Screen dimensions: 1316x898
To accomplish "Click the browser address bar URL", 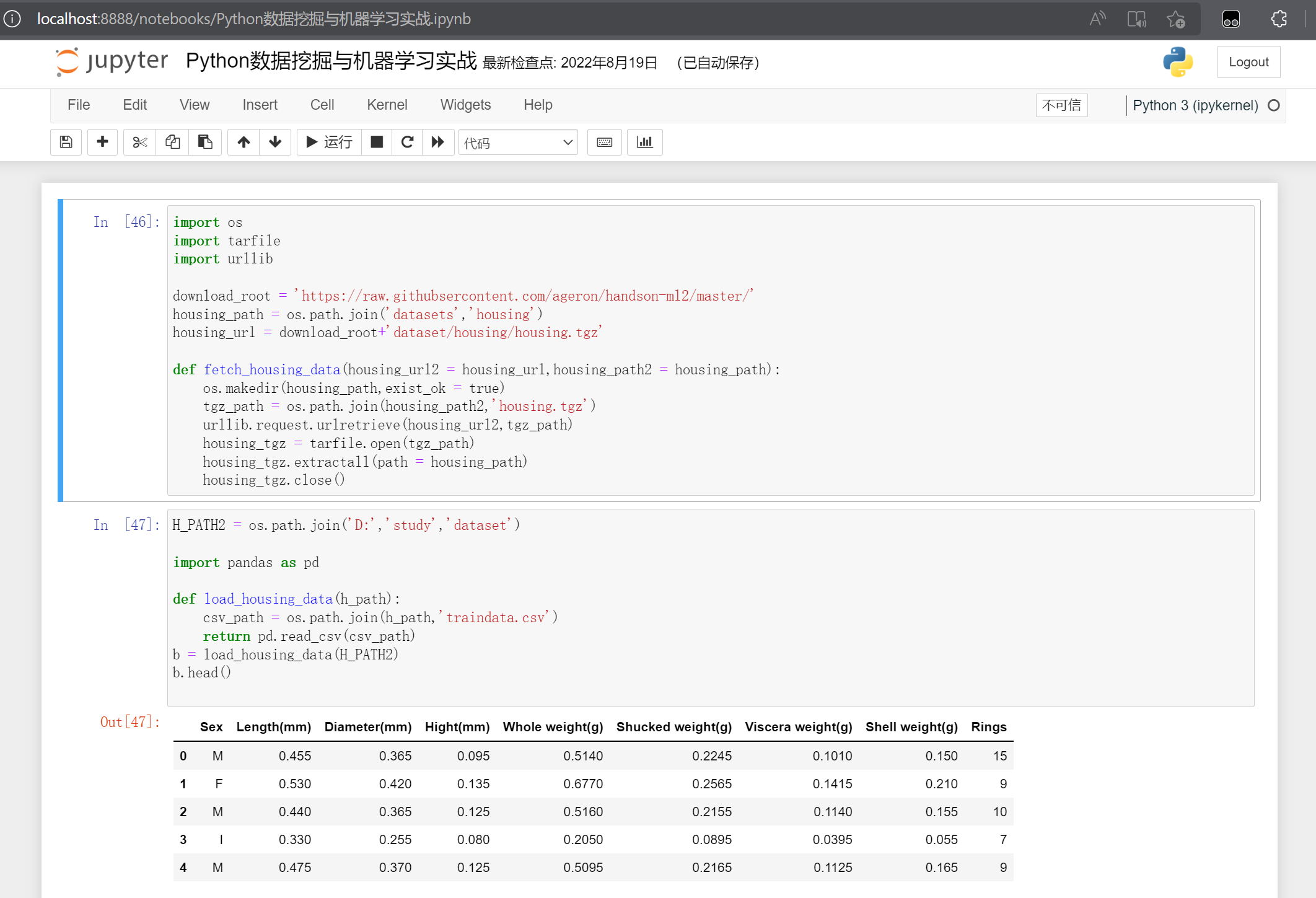I will pos(254,19).
